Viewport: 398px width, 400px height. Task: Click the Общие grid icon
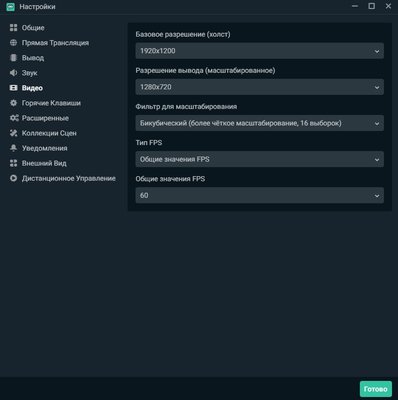click(x=13, y=28)
